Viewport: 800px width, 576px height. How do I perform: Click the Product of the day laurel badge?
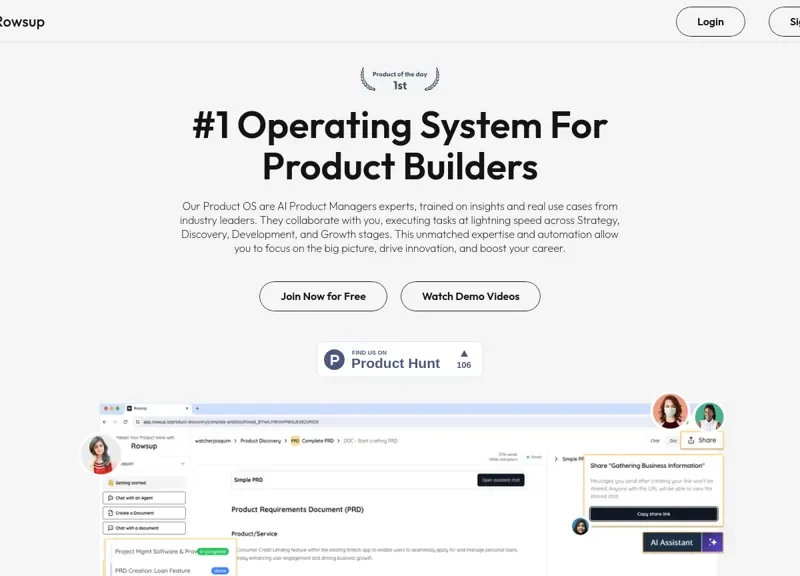pyautogui.click(x=399, y=80)
